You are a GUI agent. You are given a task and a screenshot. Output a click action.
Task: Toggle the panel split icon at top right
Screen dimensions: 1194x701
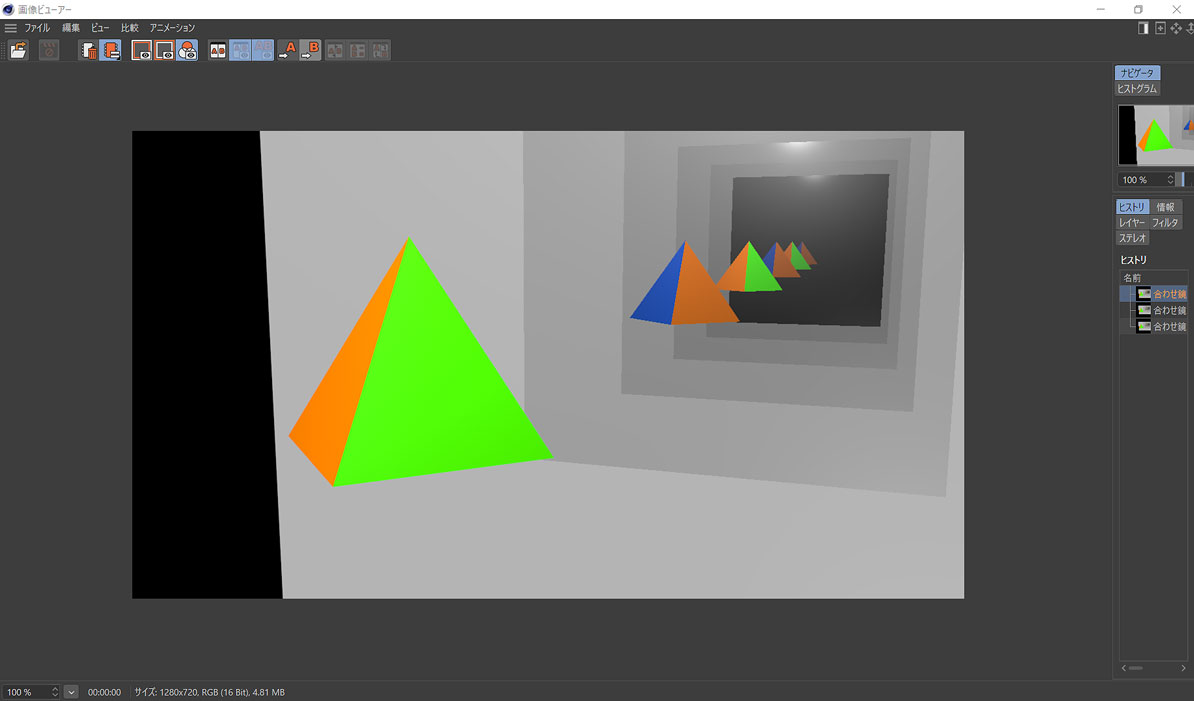tap(1143, 28)
